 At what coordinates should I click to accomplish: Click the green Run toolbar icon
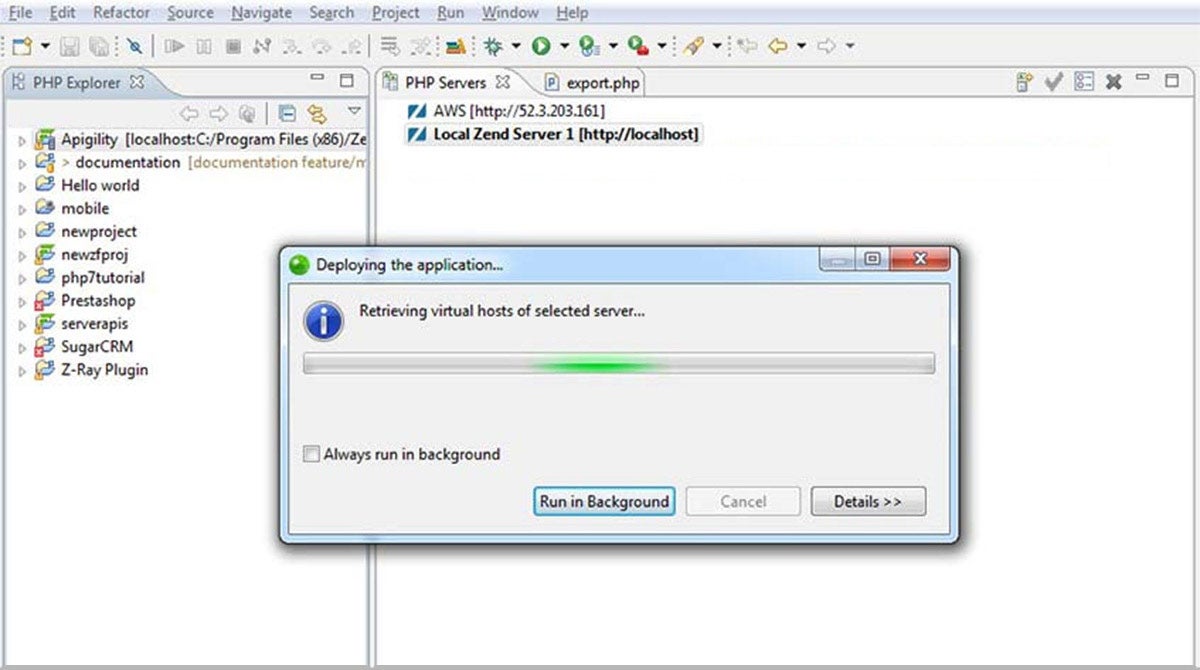(x=541, y=46)
